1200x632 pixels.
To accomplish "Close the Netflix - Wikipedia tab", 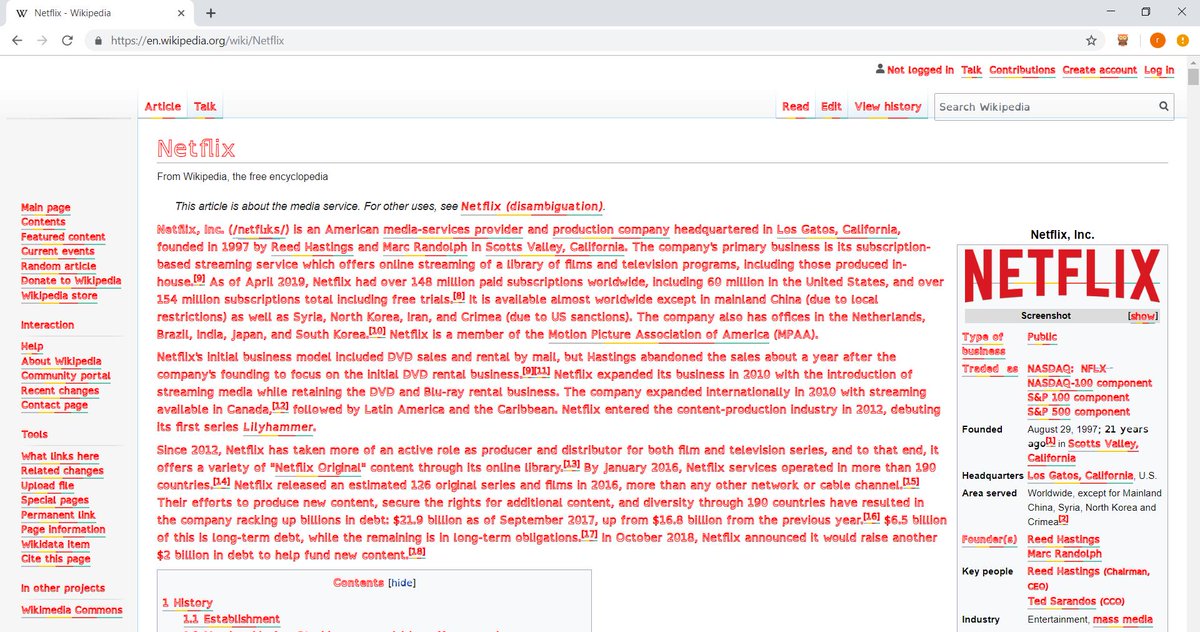I will click(x=183, y=13).
